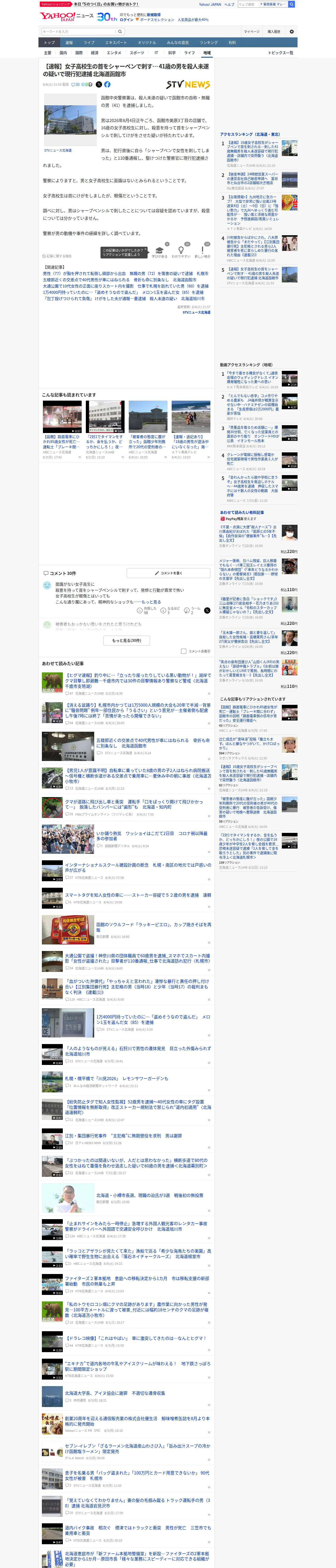Screen dimensions: 336x1568
Task: Open the Yahoo! JAPAN link at top
Action: (210, 4)
